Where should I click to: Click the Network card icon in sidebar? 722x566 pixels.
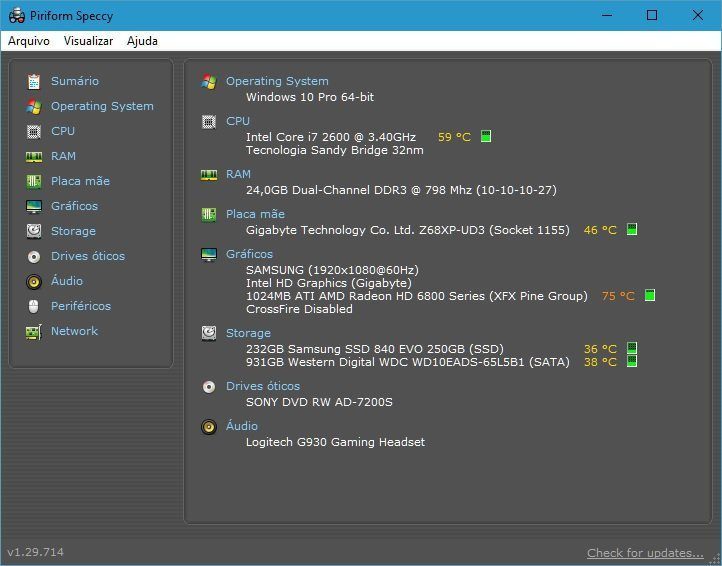(x=34, y=332)
